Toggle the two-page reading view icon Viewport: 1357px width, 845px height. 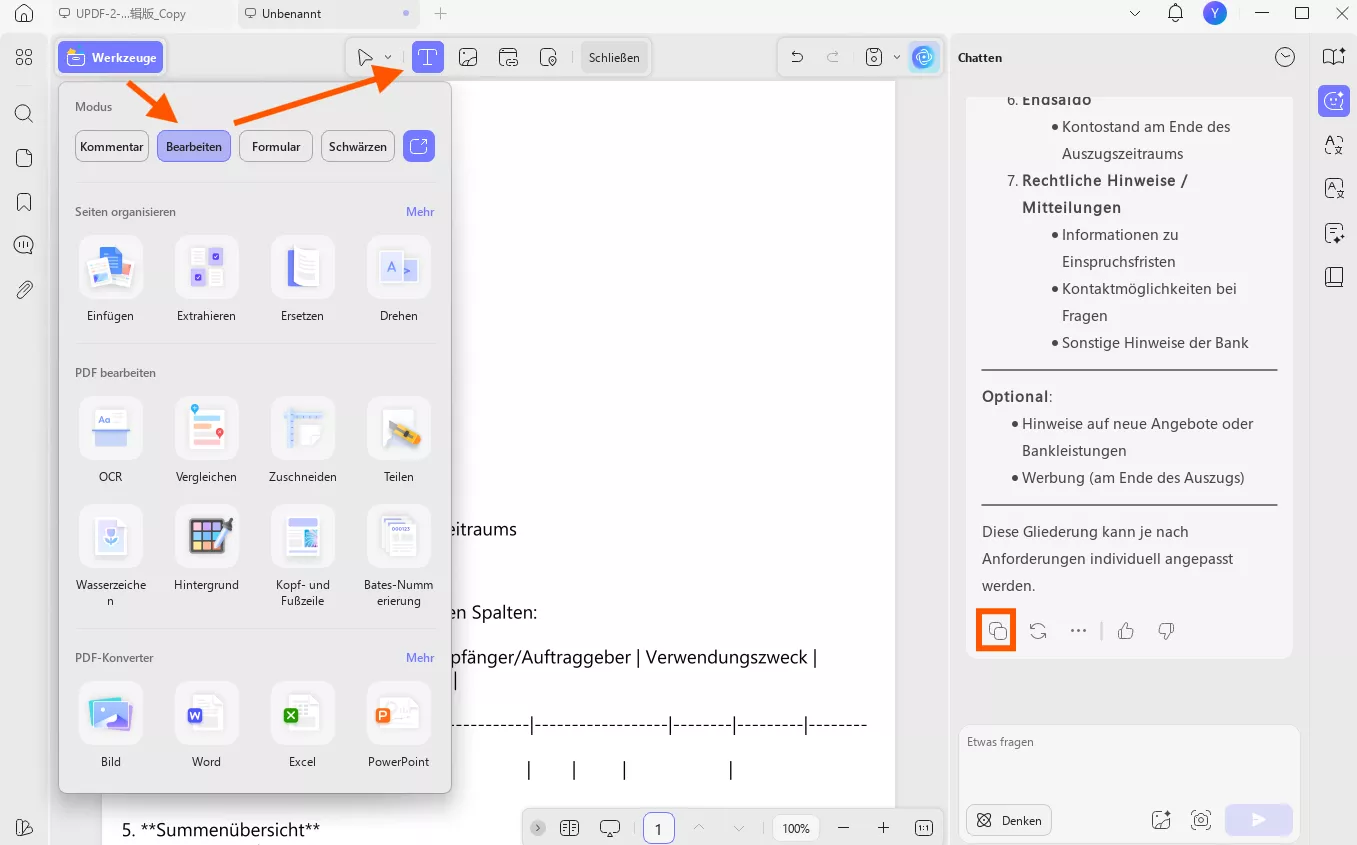[570, 828]
